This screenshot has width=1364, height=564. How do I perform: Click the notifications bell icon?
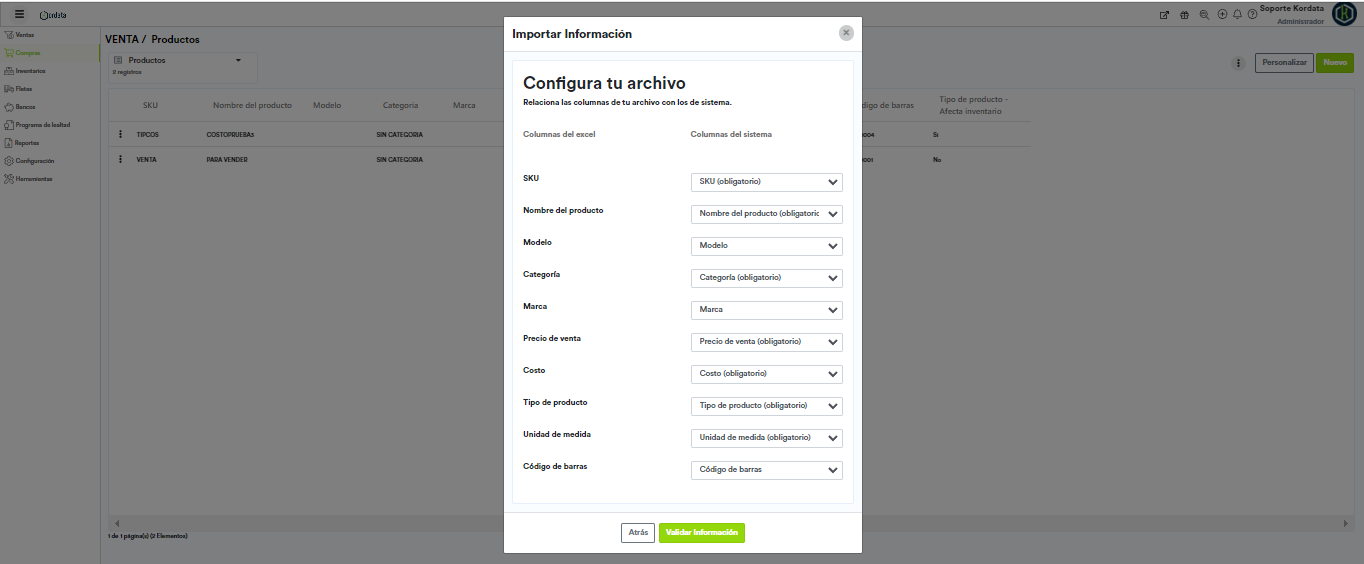point(1237,15)
